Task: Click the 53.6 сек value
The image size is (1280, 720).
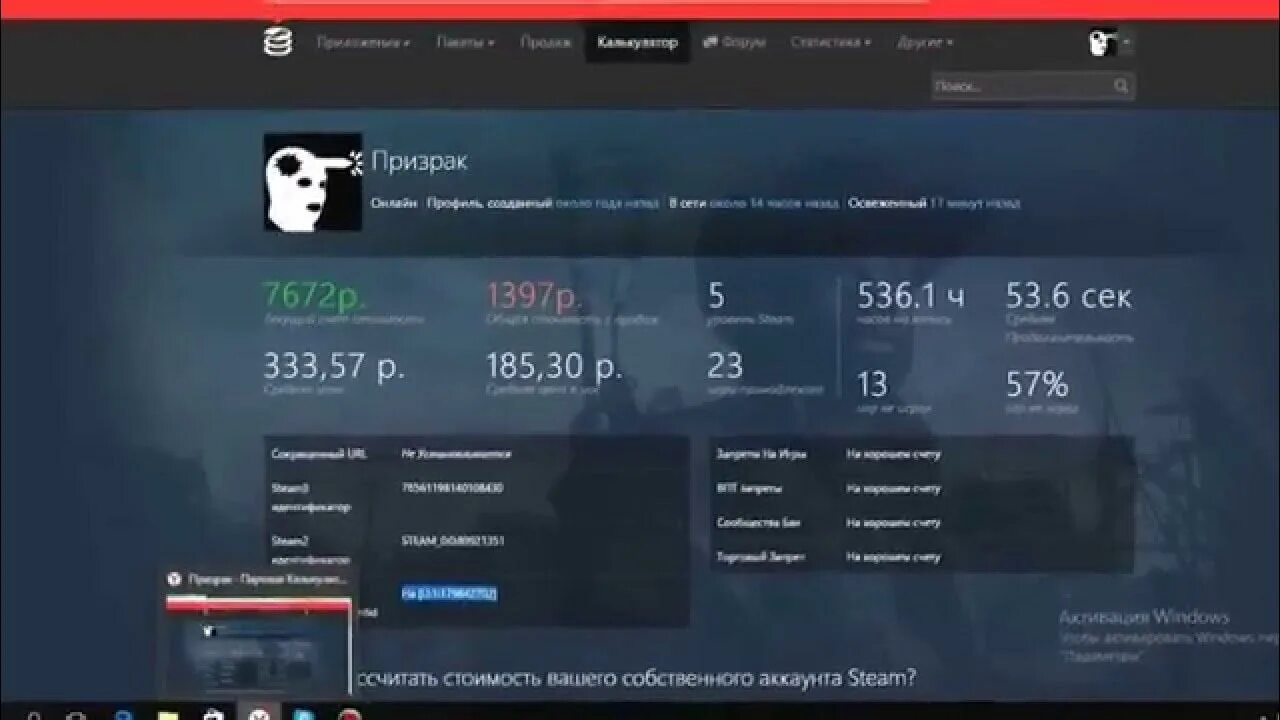Action: pyautogui.click(x=1069, y=295)
